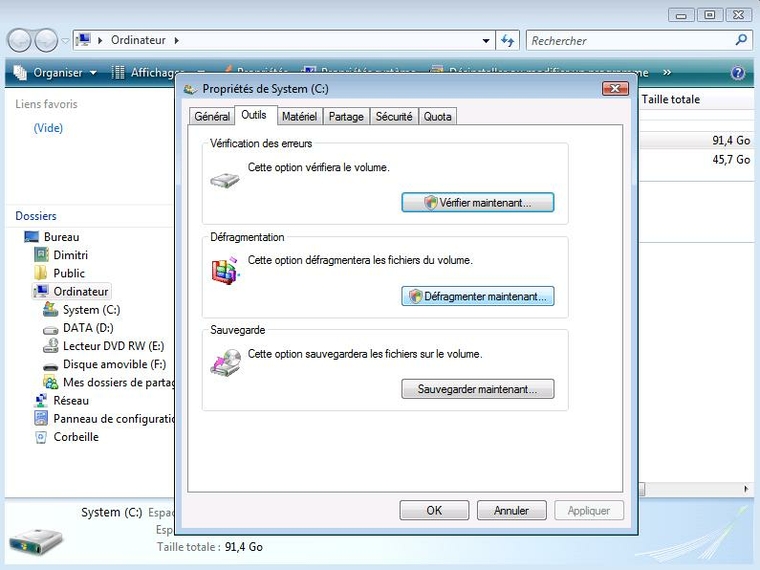
Task: Switch to the Matériel tab
Action: (x=299, y=116)
